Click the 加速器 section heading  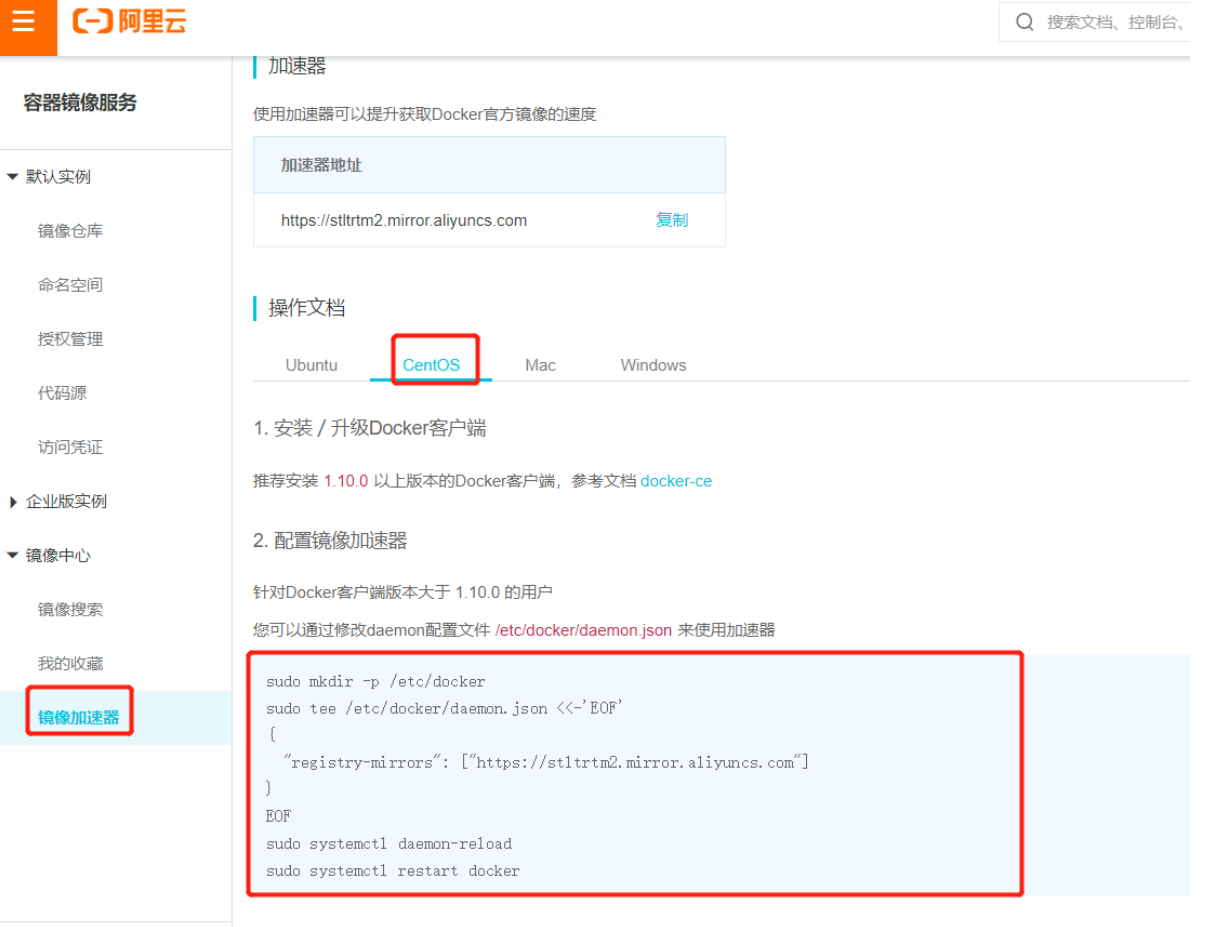297,66
